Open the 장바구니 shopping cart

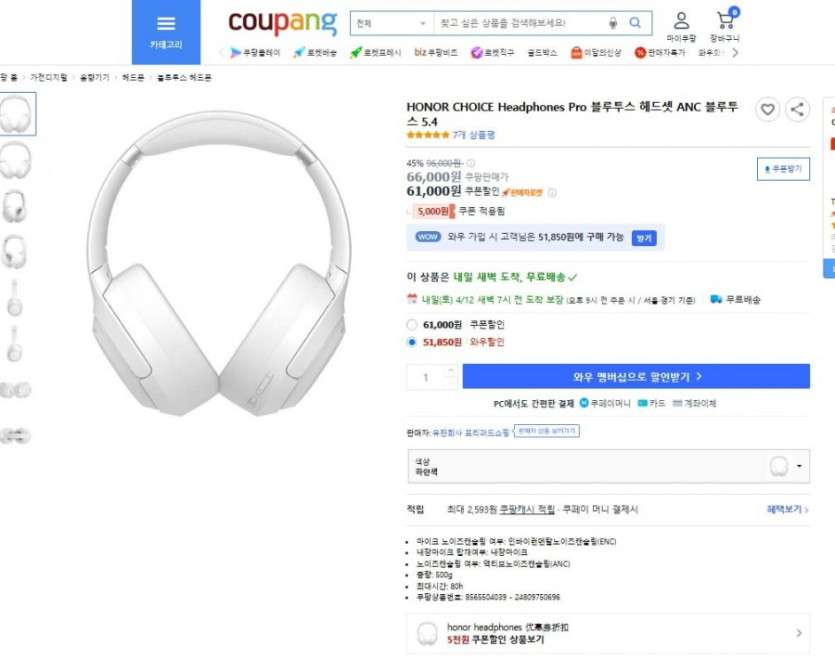point(725,27)
